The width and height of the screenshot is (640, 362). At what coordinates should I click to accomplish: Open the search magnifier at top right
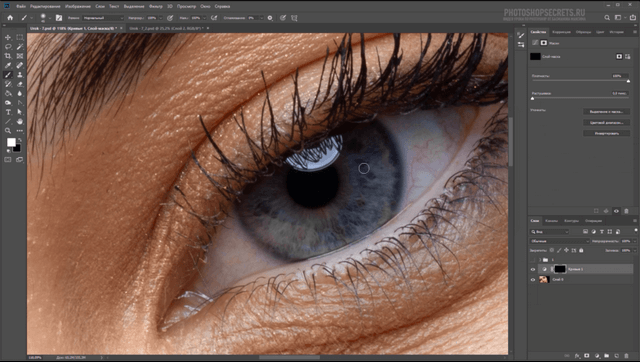pyautogui.click(x=607, y=18)
